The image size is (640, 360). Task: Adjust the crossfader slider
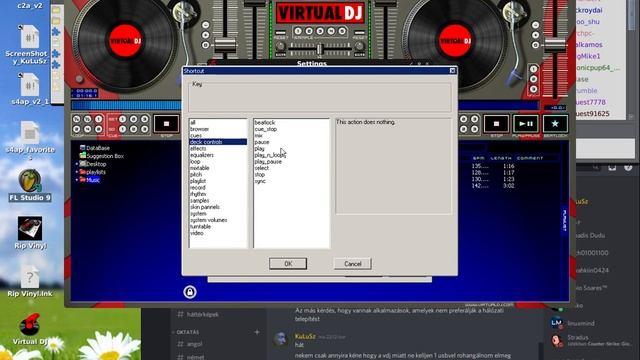[x=320, y=50]
